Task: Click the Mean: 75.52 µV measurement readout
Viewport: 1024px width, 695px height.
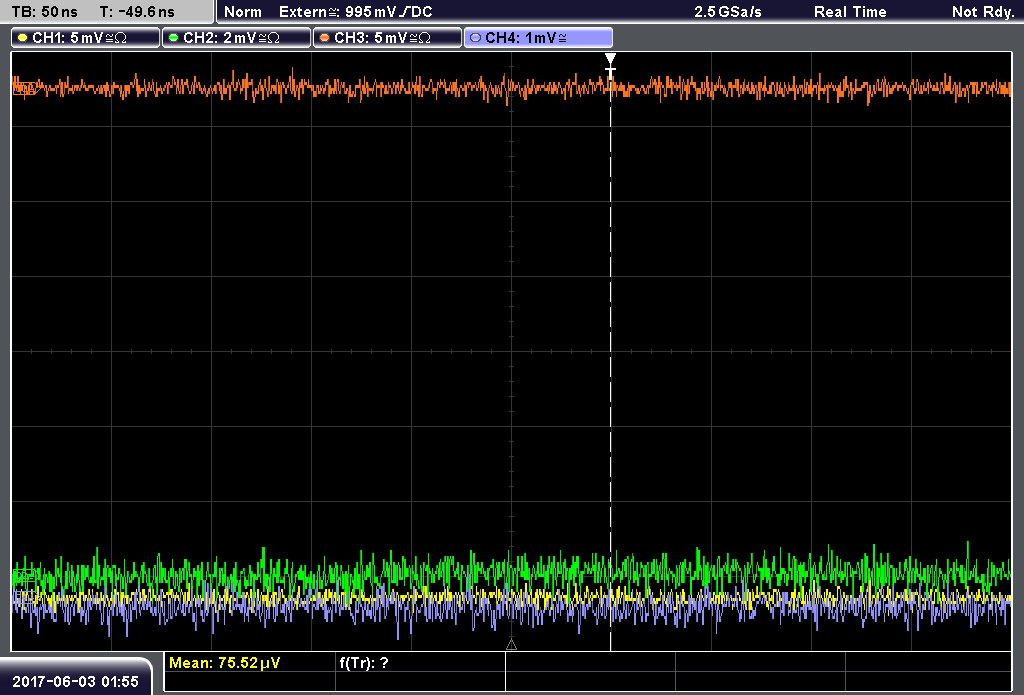Action: pyautogui.click(x=225, y=663)
